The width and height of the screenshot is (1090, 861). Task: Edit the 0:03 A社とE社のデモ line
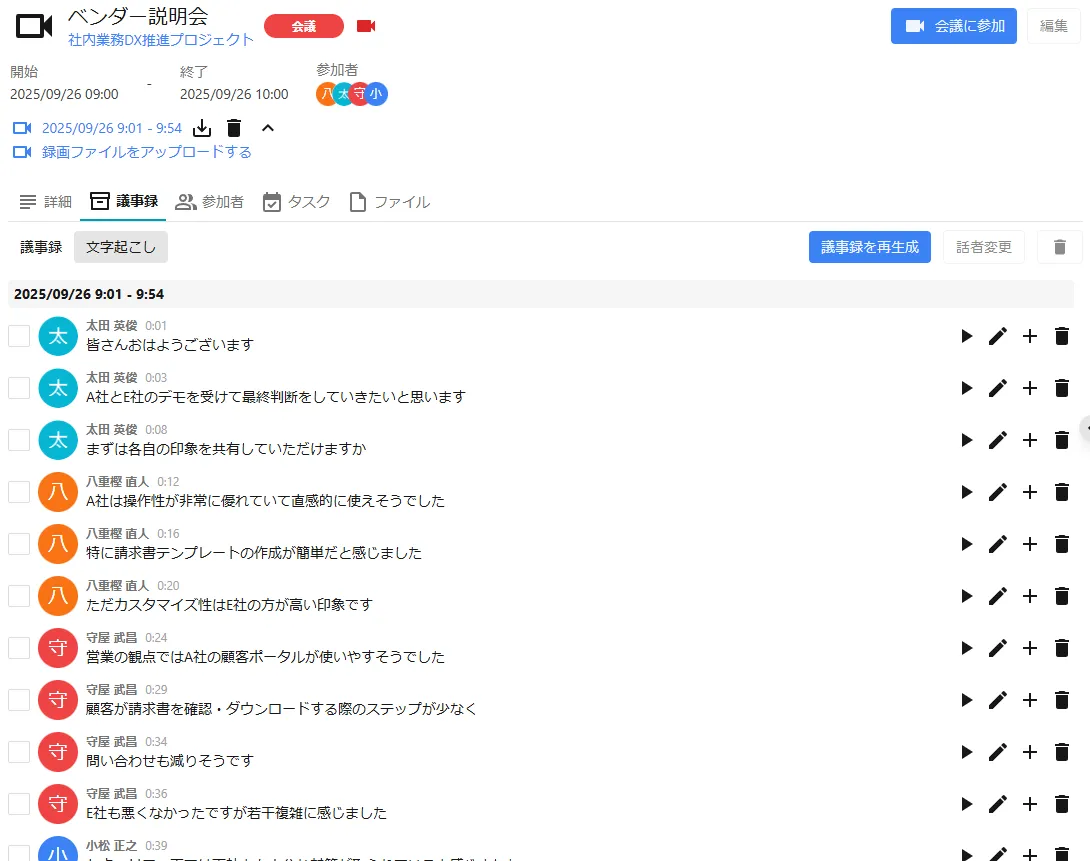(x=998, y=388)
